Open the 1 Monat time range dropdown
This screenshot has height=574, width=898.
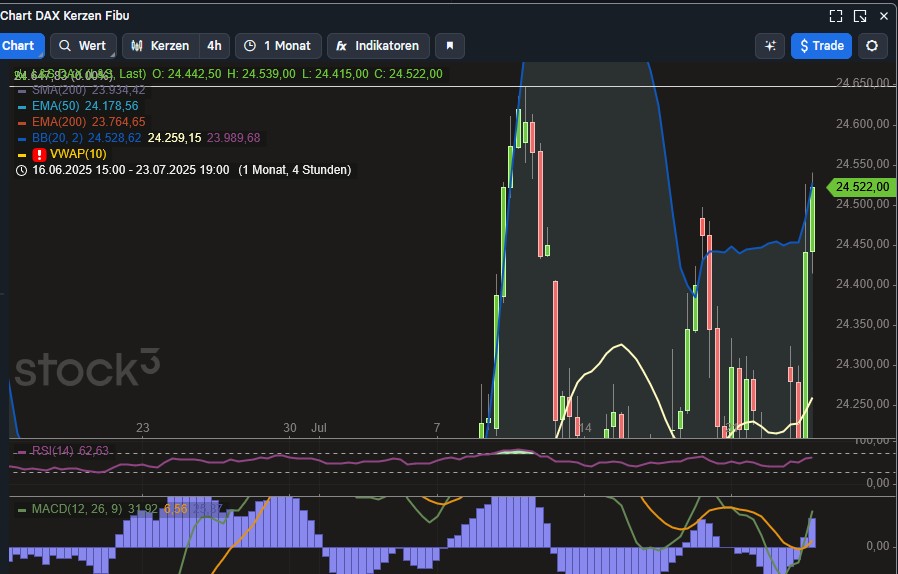click(278, 46)
